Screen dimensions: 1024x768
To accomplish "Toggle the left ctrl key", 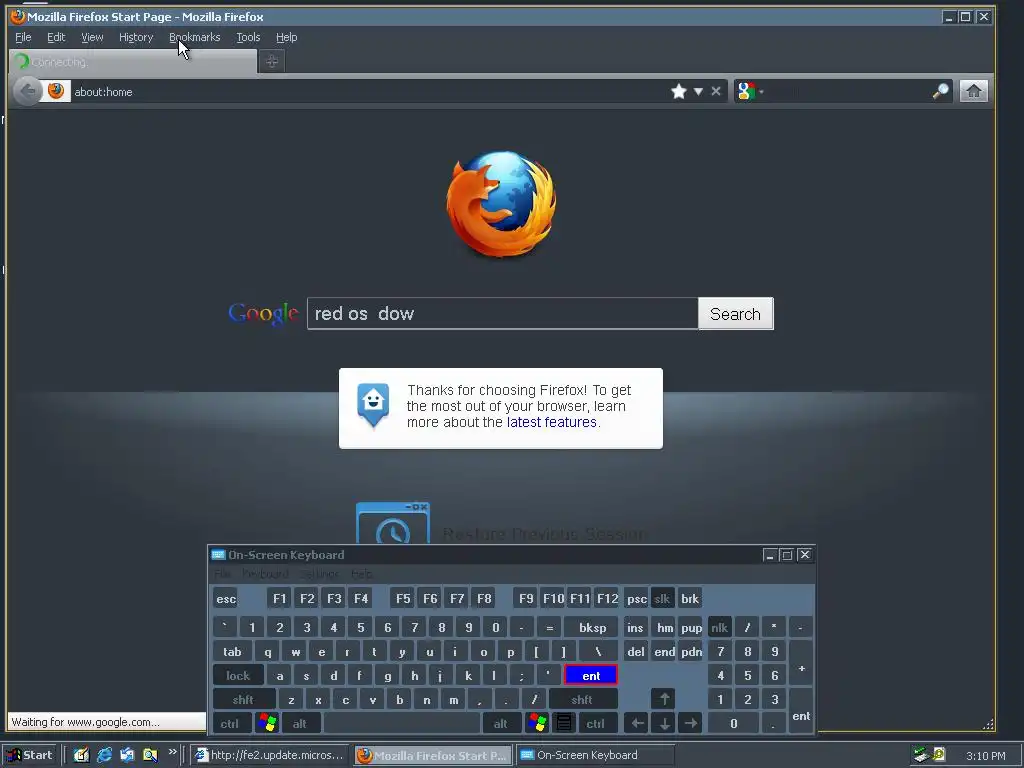I will coord(230,724).
